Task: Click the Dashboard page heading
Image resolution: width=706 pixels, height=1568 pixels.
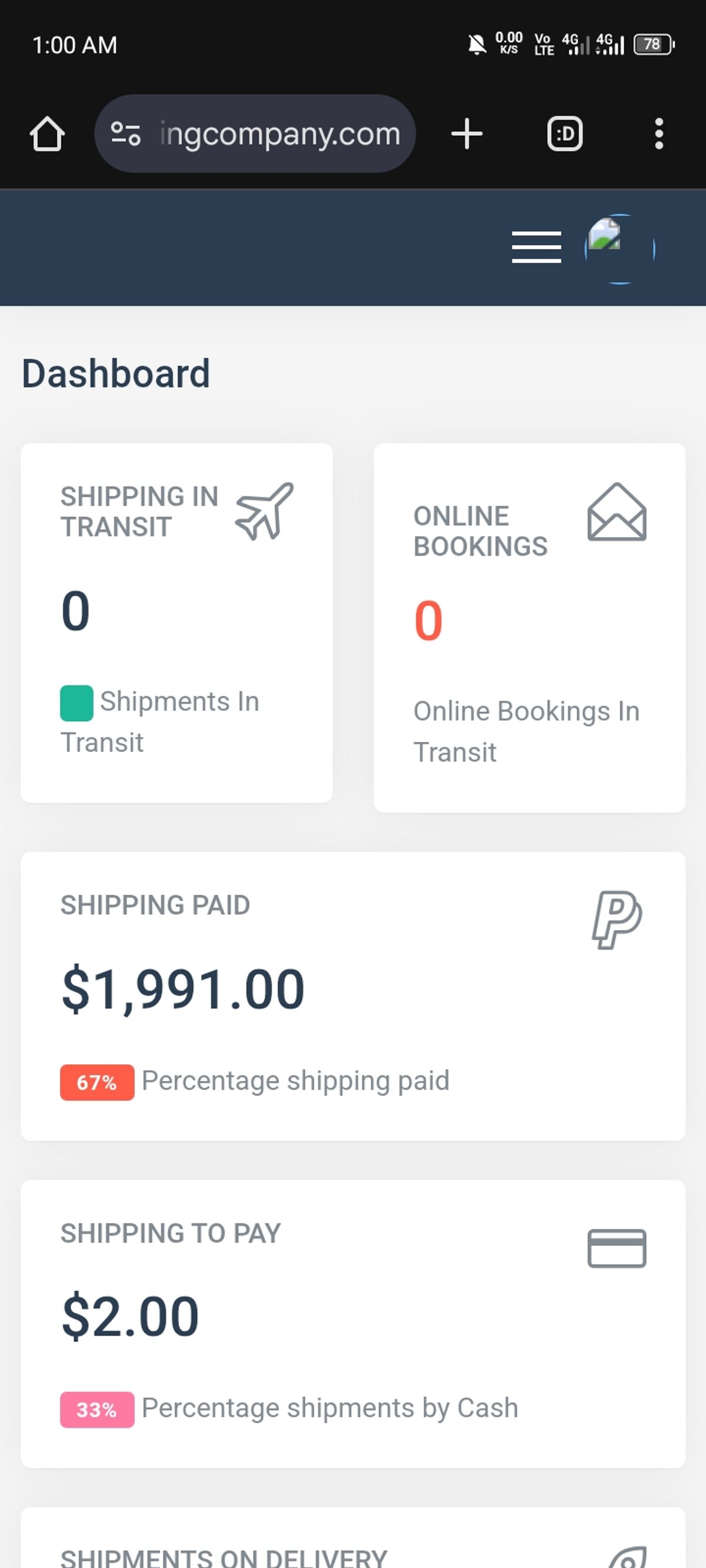Action: 116,373
